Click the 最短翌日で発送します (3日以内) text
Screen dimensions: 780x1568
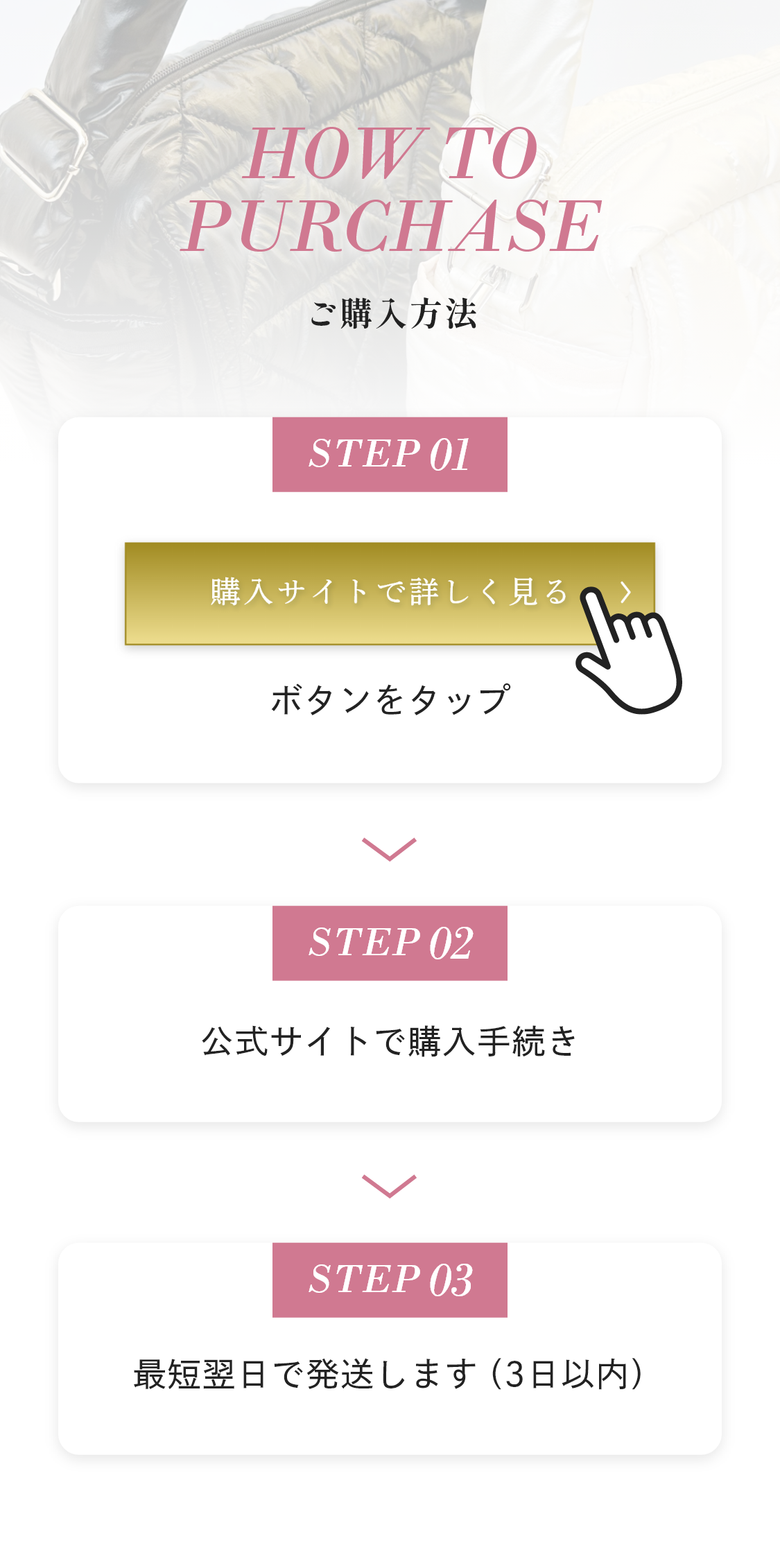(x=390, y=1374)
